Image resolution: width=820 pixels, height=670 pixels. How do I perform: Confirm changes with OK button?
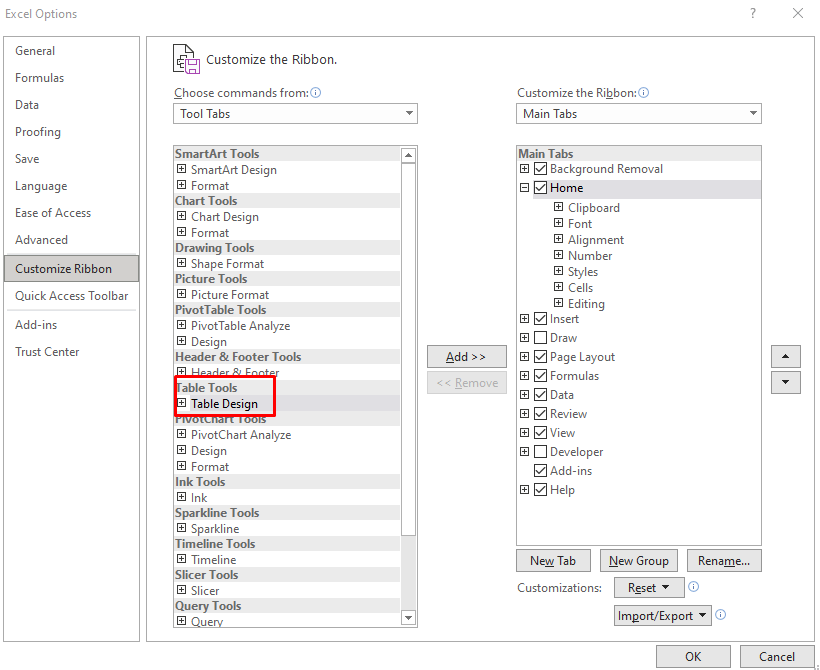693,656
